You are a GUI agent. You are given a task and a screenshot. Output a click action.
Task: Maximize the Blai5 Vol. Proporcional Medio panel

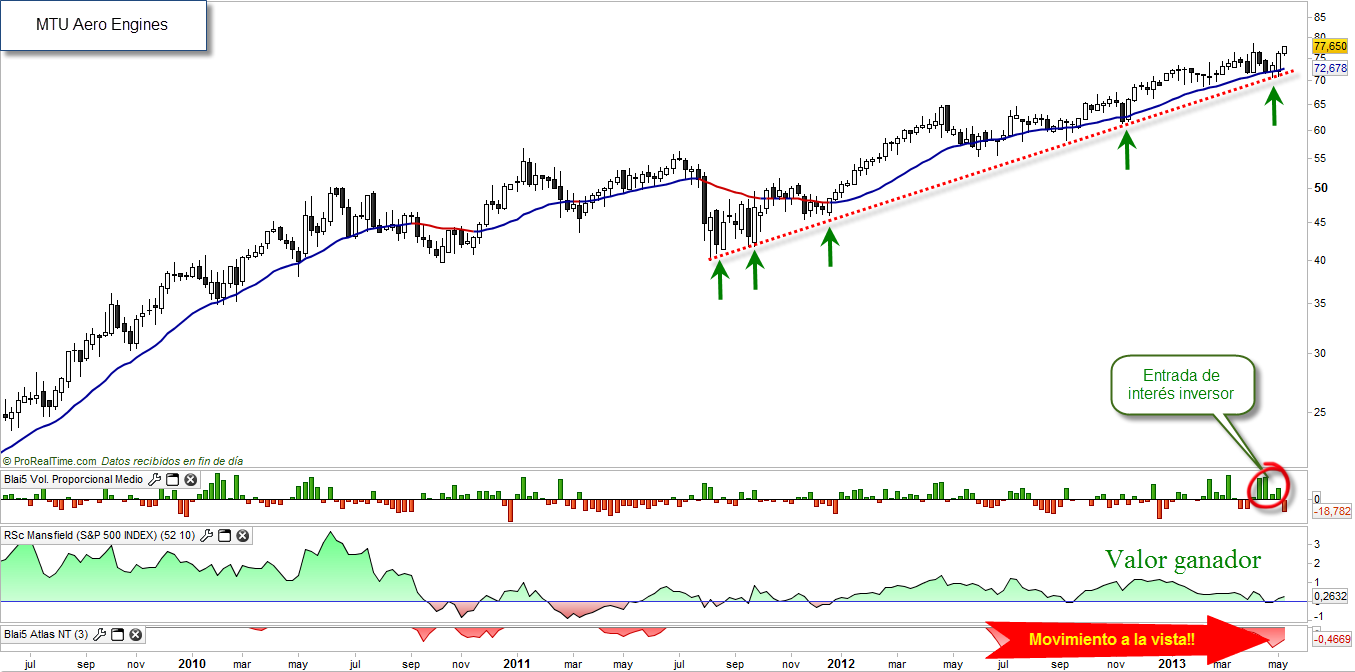pyautogui.click(x=172, y=480)
